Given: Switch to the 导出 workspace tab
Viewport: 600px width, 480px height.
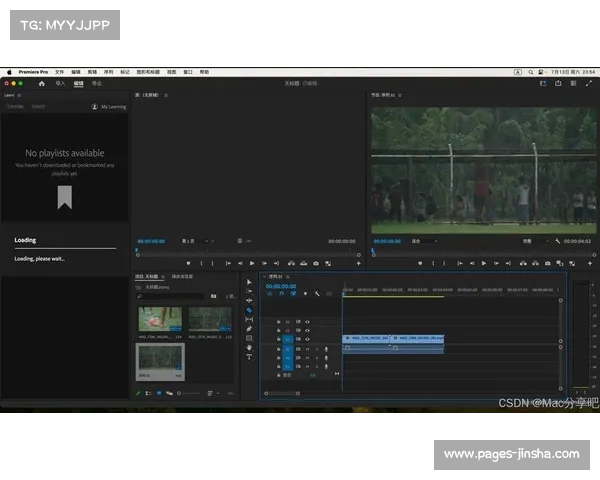Looking at the screenshot, I should [x=96, y=83].
